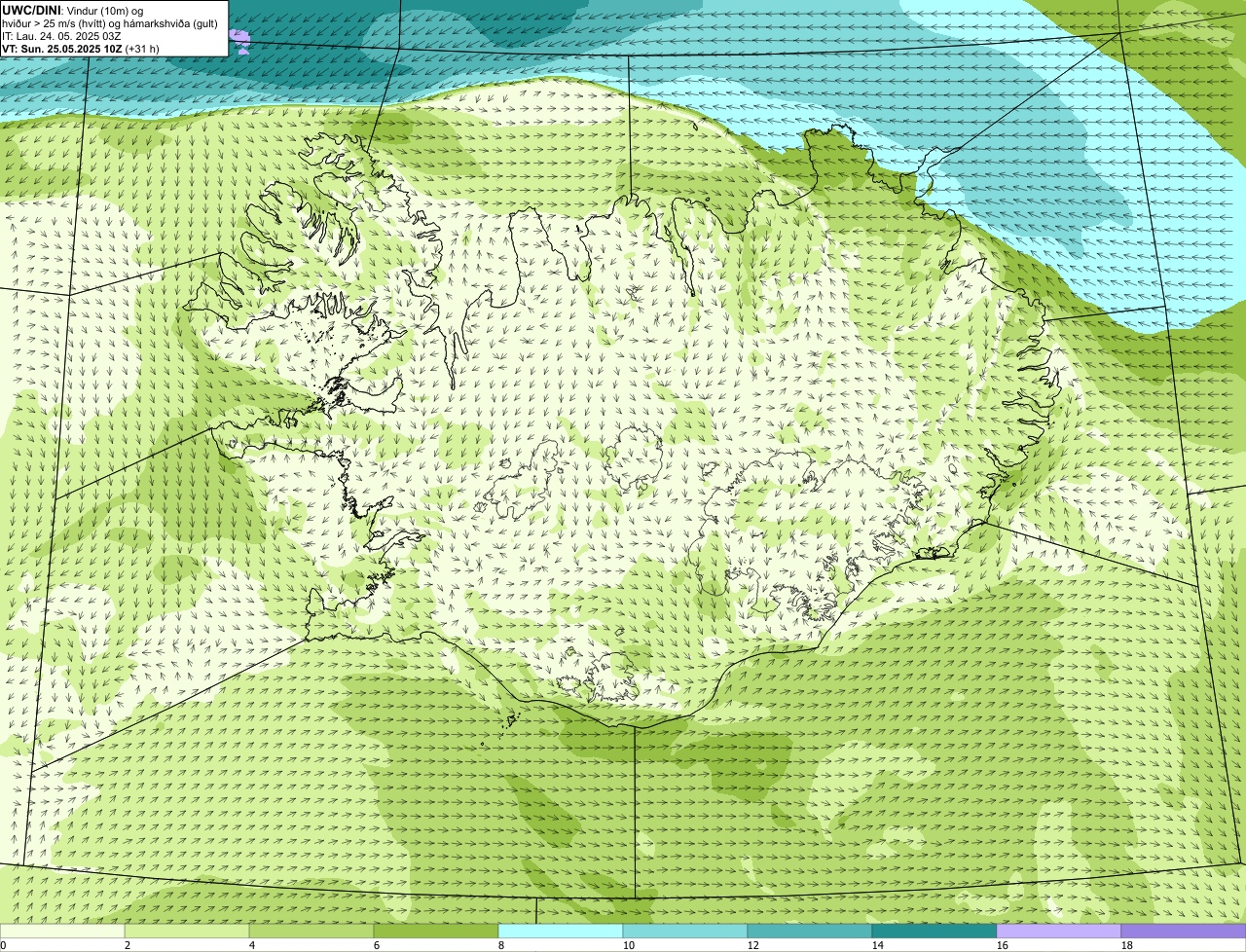Select the light cyan 8–10 m/s legend segment

[561, 931]
